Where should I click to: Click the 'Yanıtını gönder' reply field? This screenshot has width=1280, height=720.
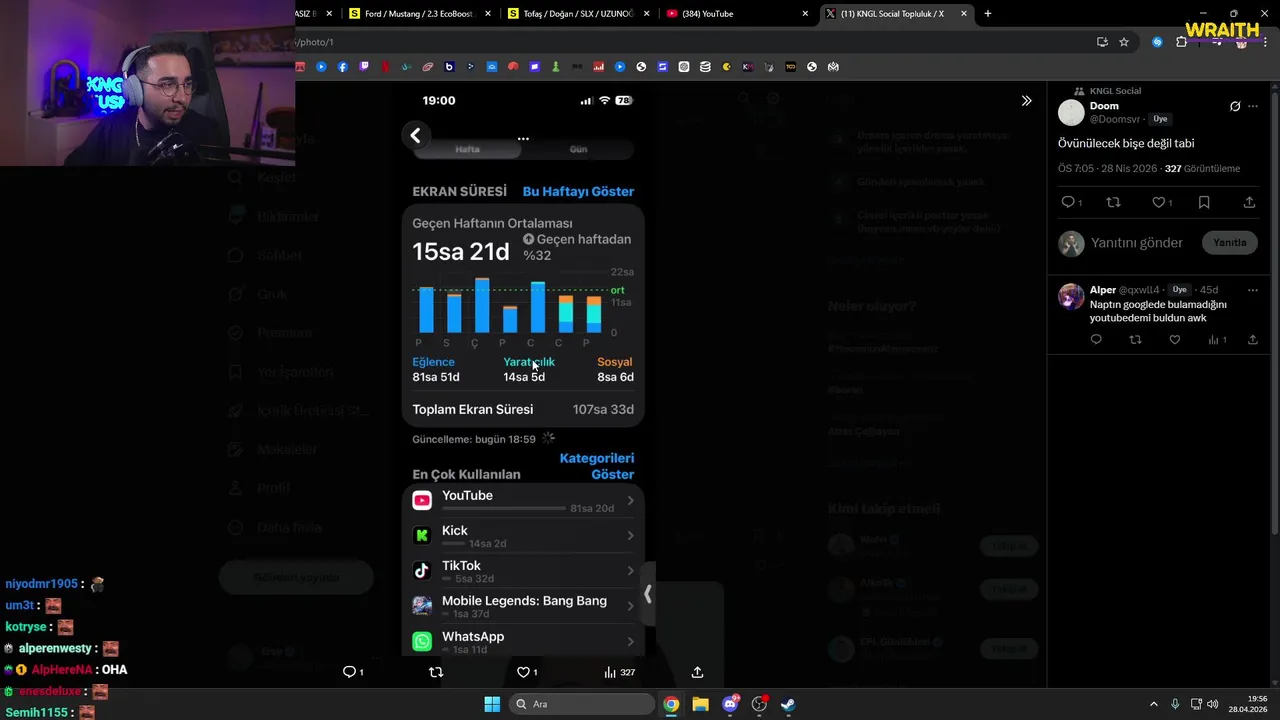click(x=1136, y=243)
